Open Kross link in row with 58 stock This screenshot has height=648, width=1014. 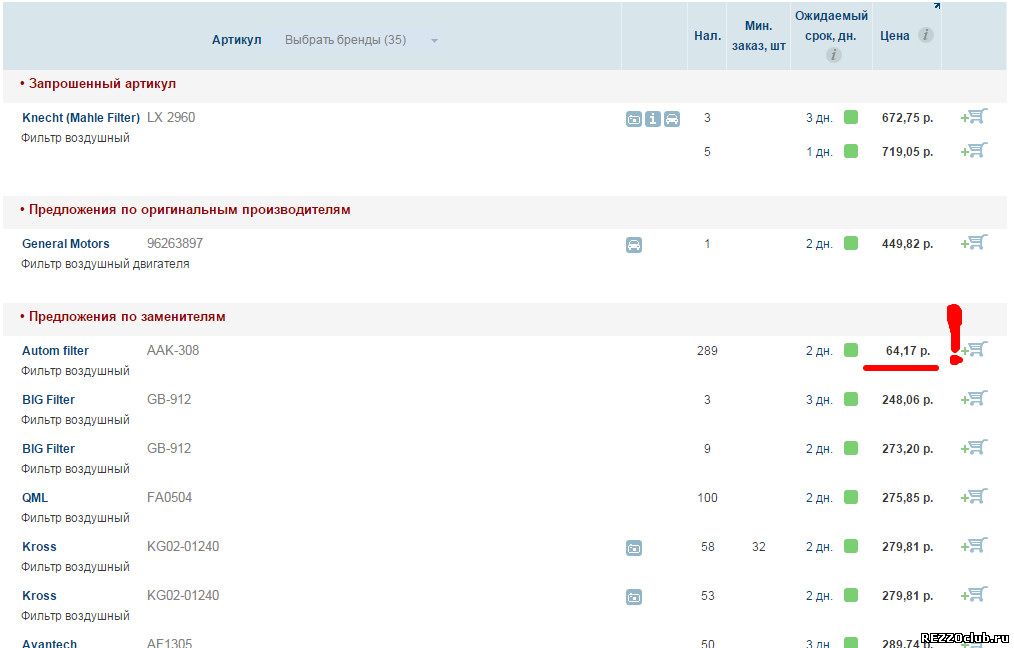pyautogui.click(x=39, y=546)
